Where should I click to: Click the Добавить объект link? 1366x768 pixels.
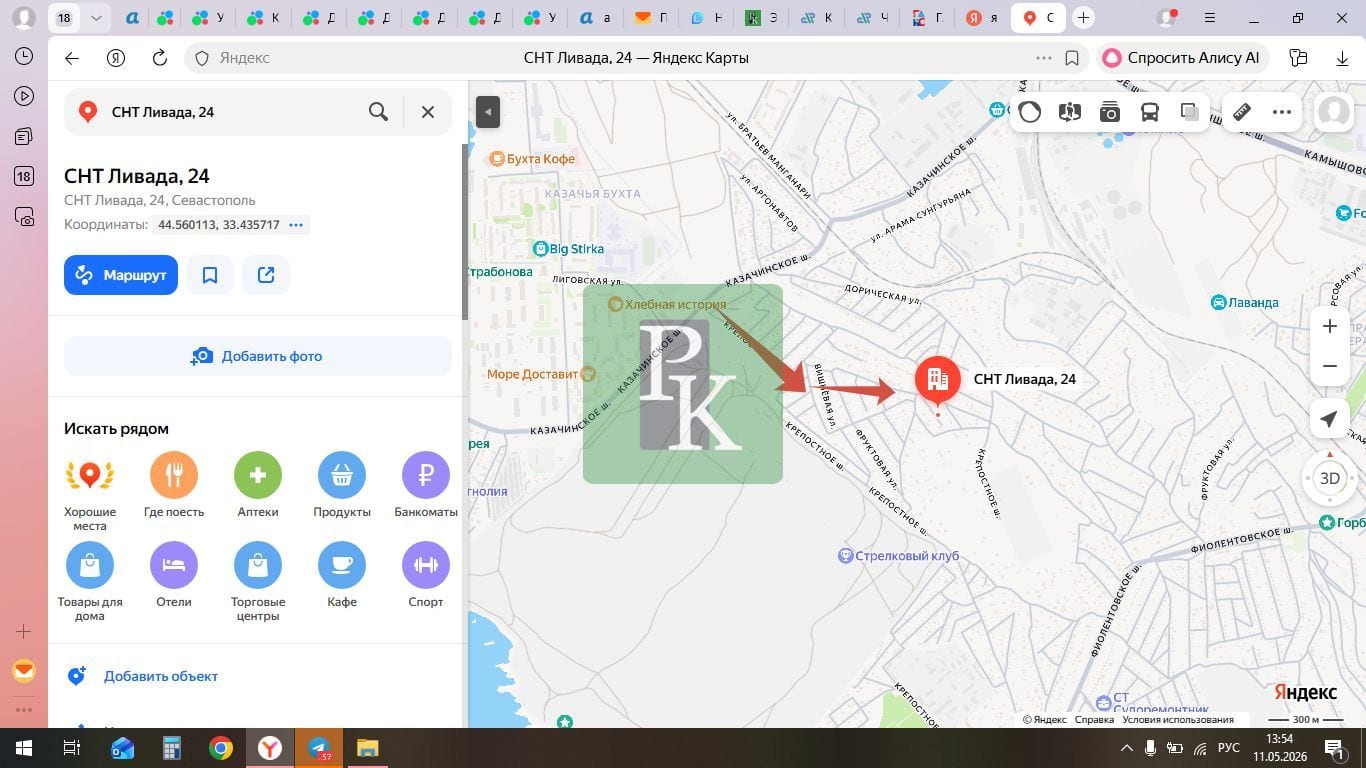click(x=161, y=676)
